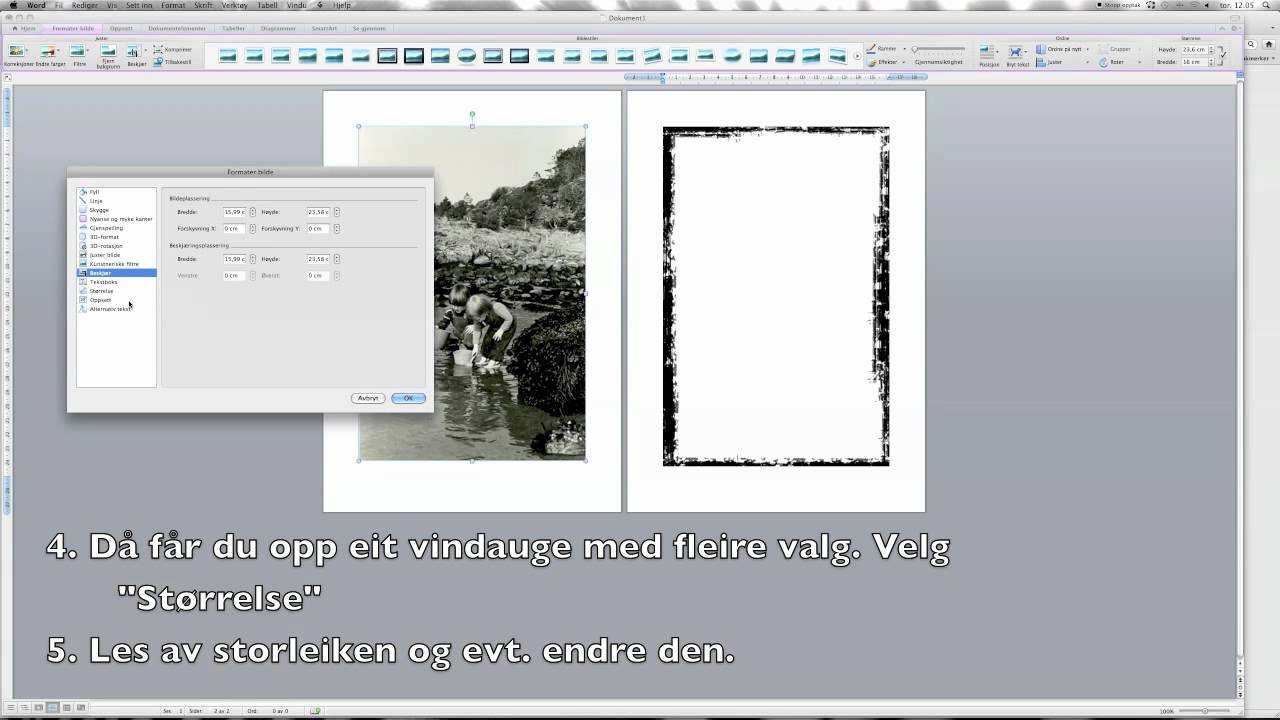Choose the oval picture style thumbnail

pos(466,55)
